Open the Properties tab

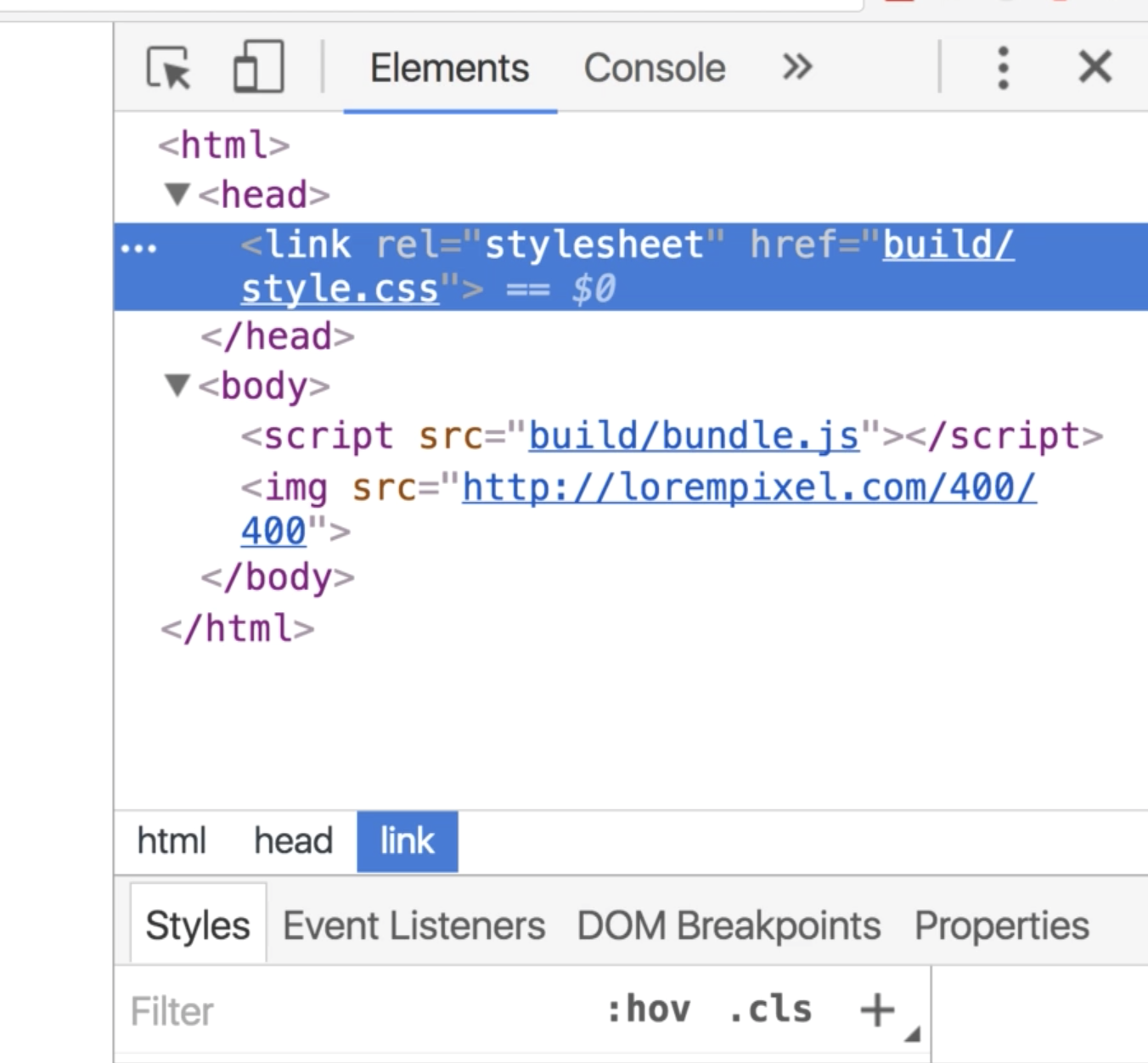pos(1002,925)
